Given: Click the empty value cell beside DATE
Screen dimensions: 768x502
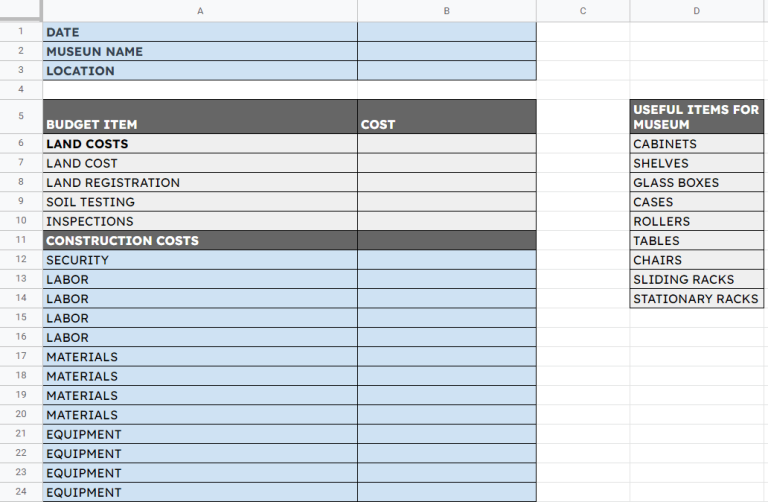Looking at the screenshot, I should pos(447,32).
